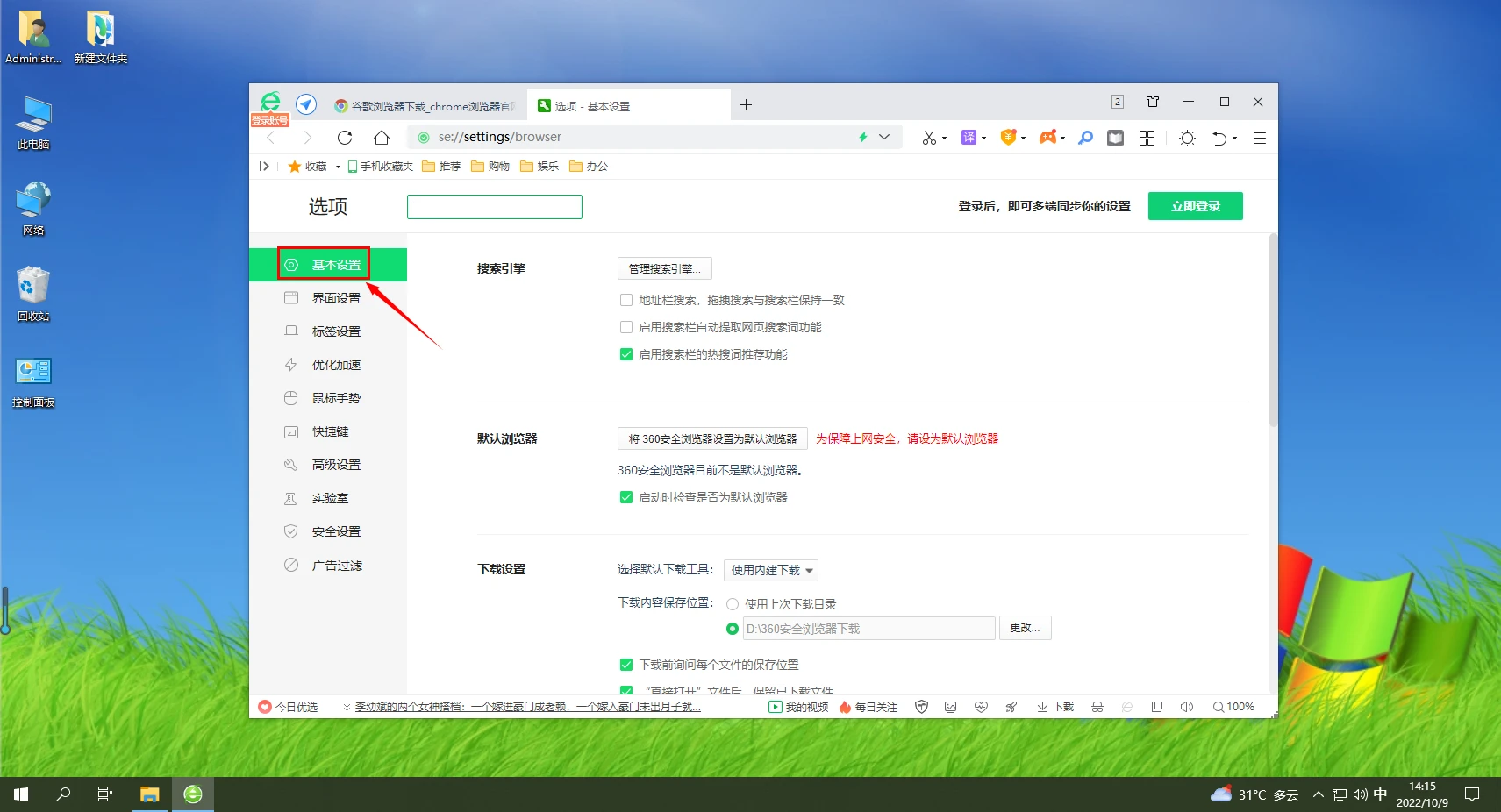Image resolution: width=1501 pixels, height=812 pixels.
Task: Open the 广告过滤 settings section
Action: [328, 566]
